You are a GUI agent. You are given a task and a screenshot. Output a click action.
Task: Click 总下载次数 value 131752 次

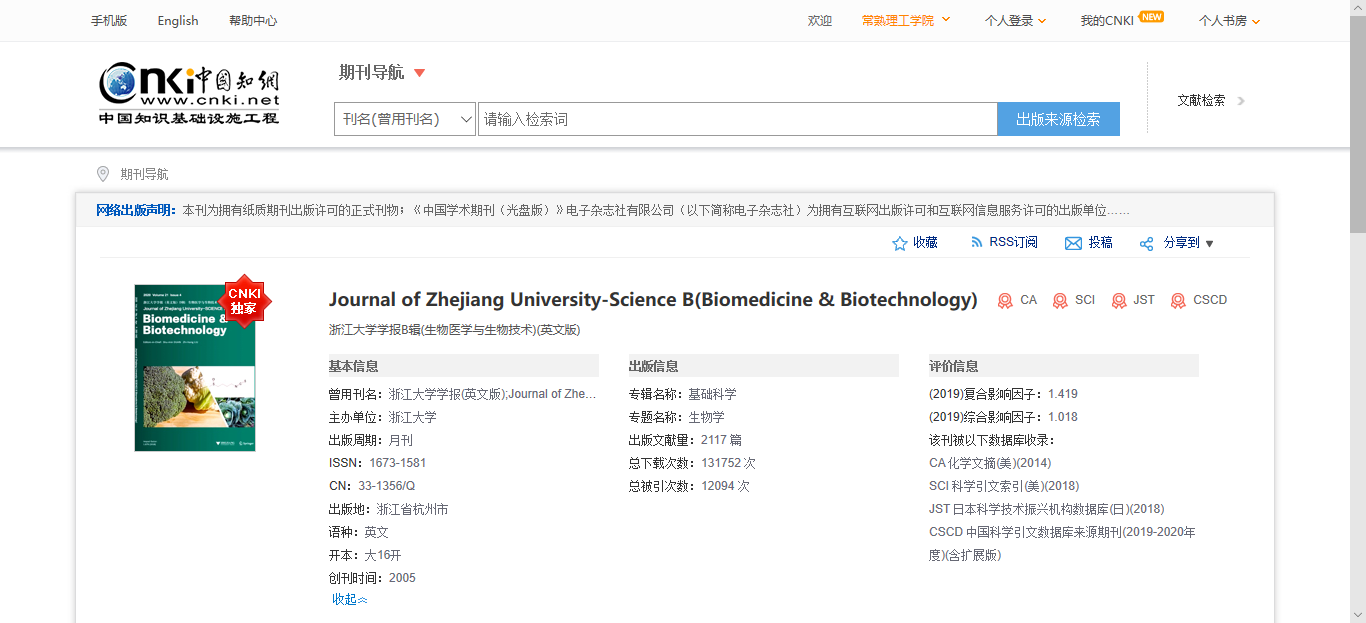coord(728,463)
